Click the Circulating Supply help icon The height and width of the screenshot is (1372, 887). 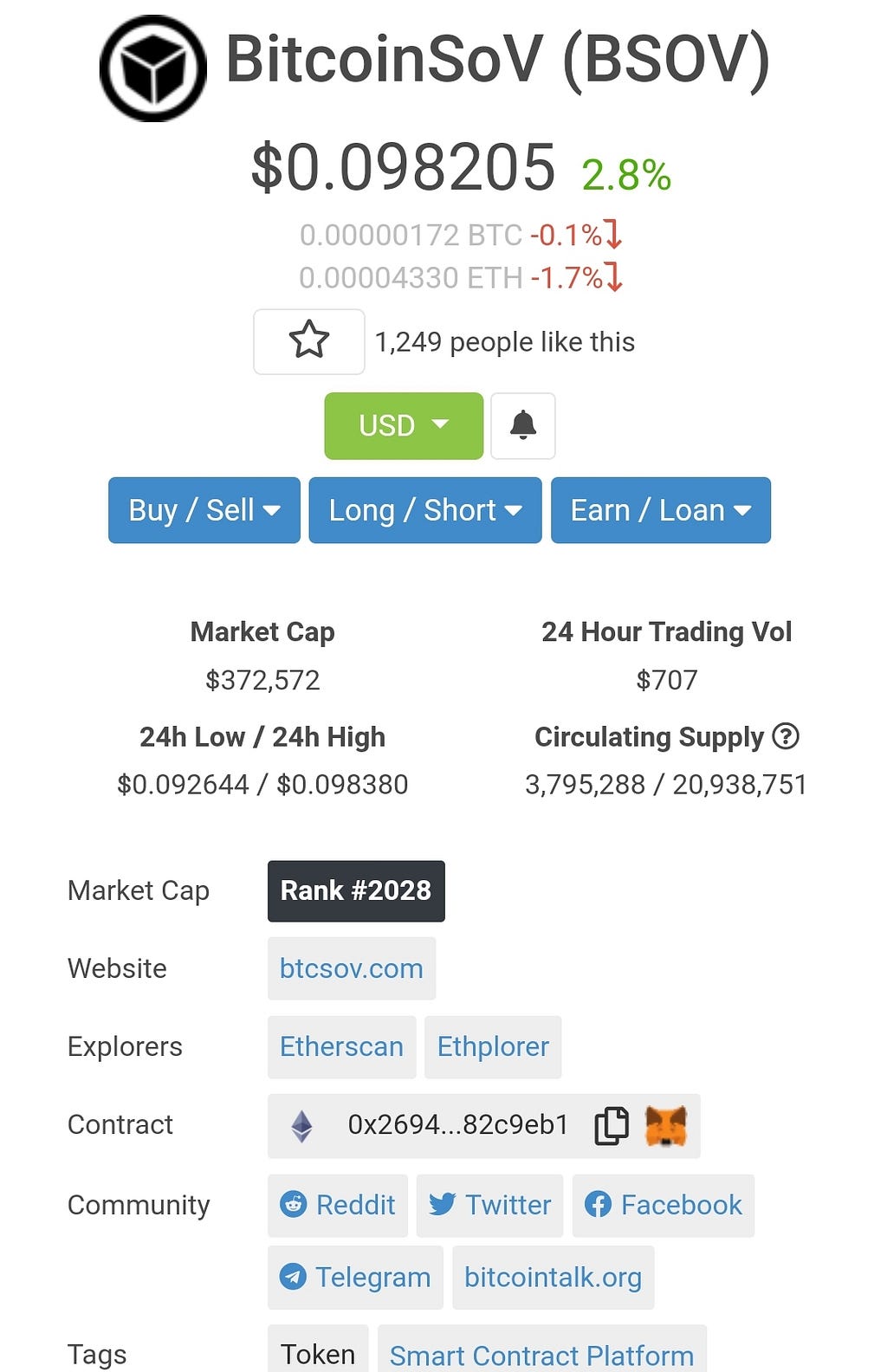click(x=786, y=736)
